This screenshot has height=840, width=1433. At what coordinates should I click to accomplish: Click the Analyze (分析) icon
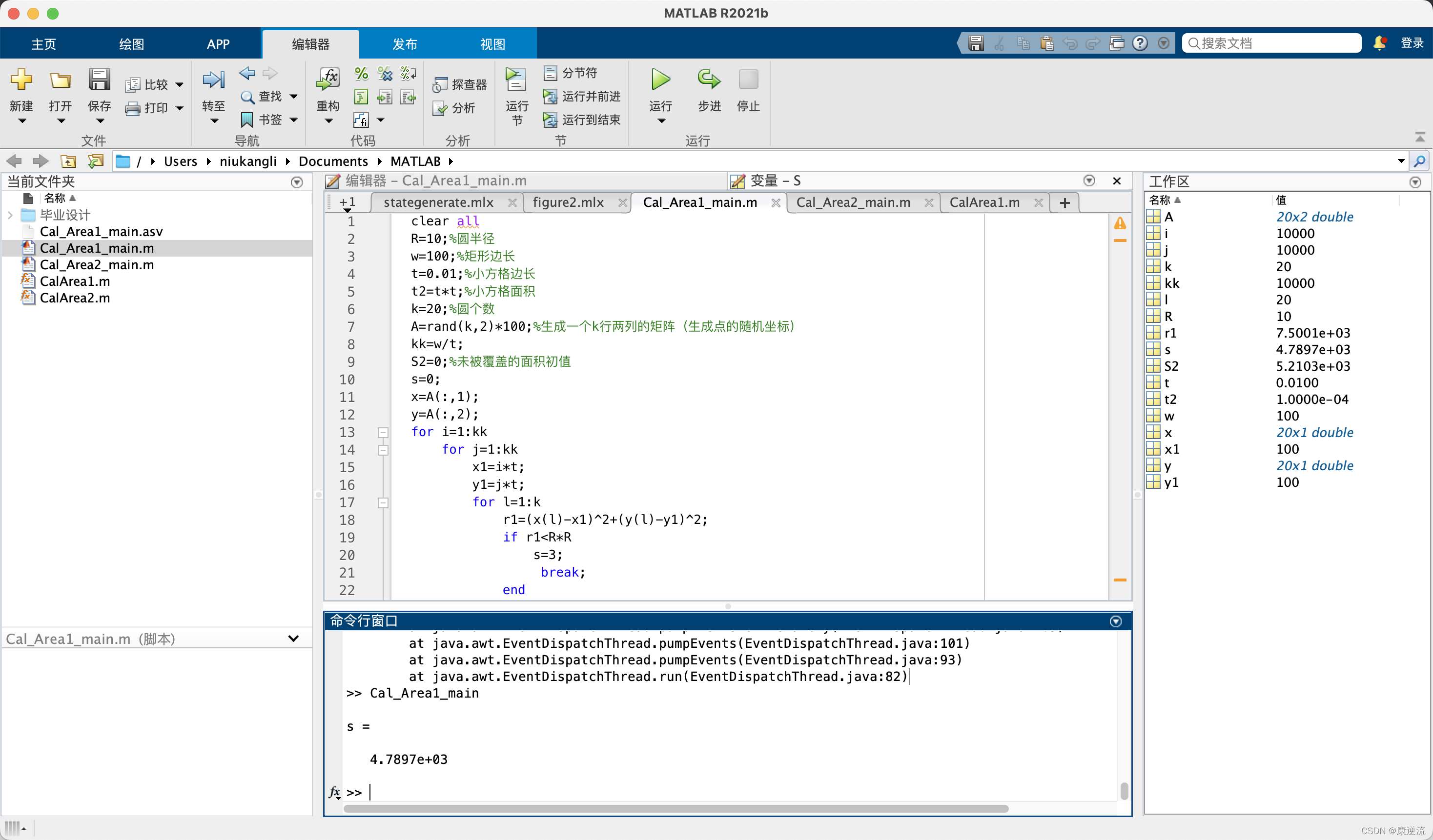[440, 108]
